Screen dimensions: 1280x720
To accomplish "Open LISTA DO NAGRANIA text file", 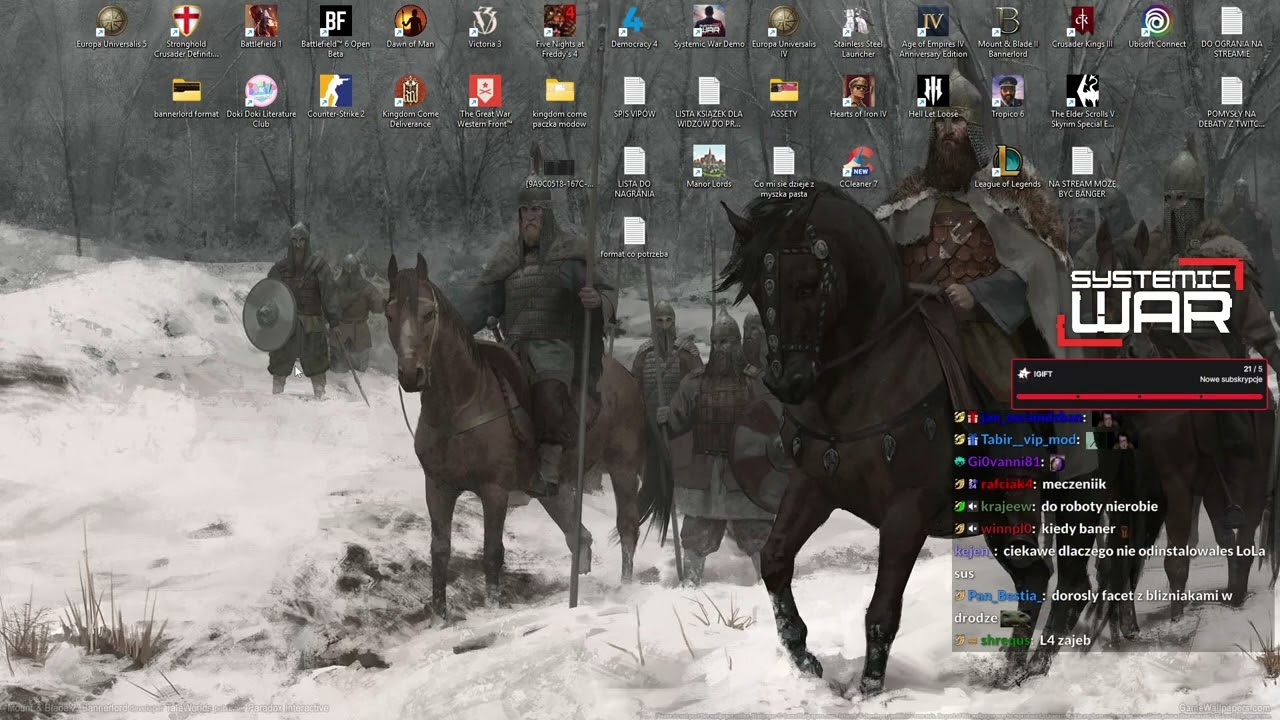I will [x=634, y=172].
